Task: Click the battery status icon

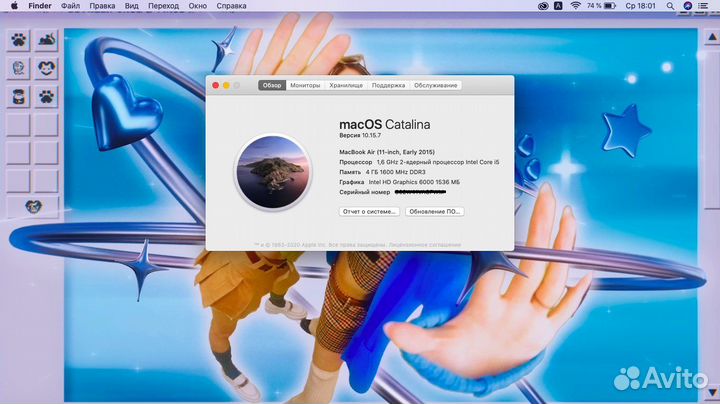Action: [x=610, y=6]
